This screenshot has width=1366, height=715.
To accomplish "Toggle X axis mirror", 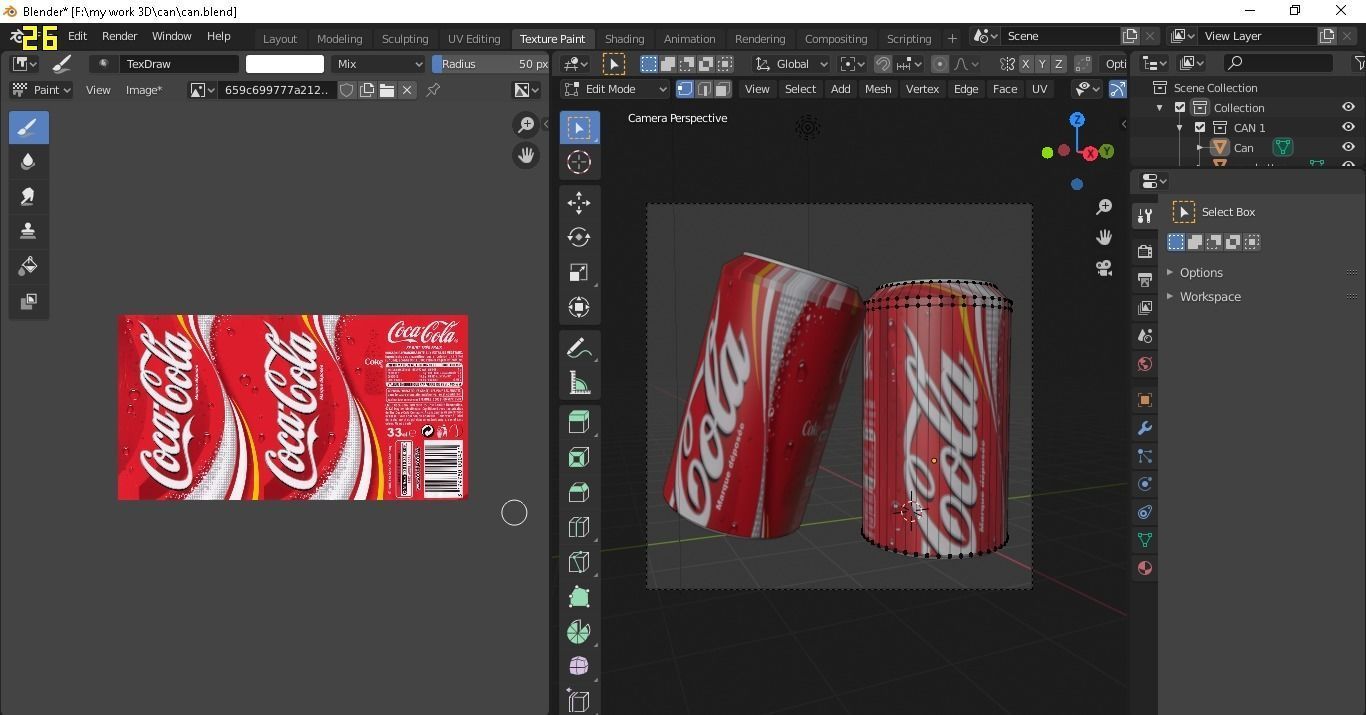I will pyautogui.click(x=1026, y=64).
